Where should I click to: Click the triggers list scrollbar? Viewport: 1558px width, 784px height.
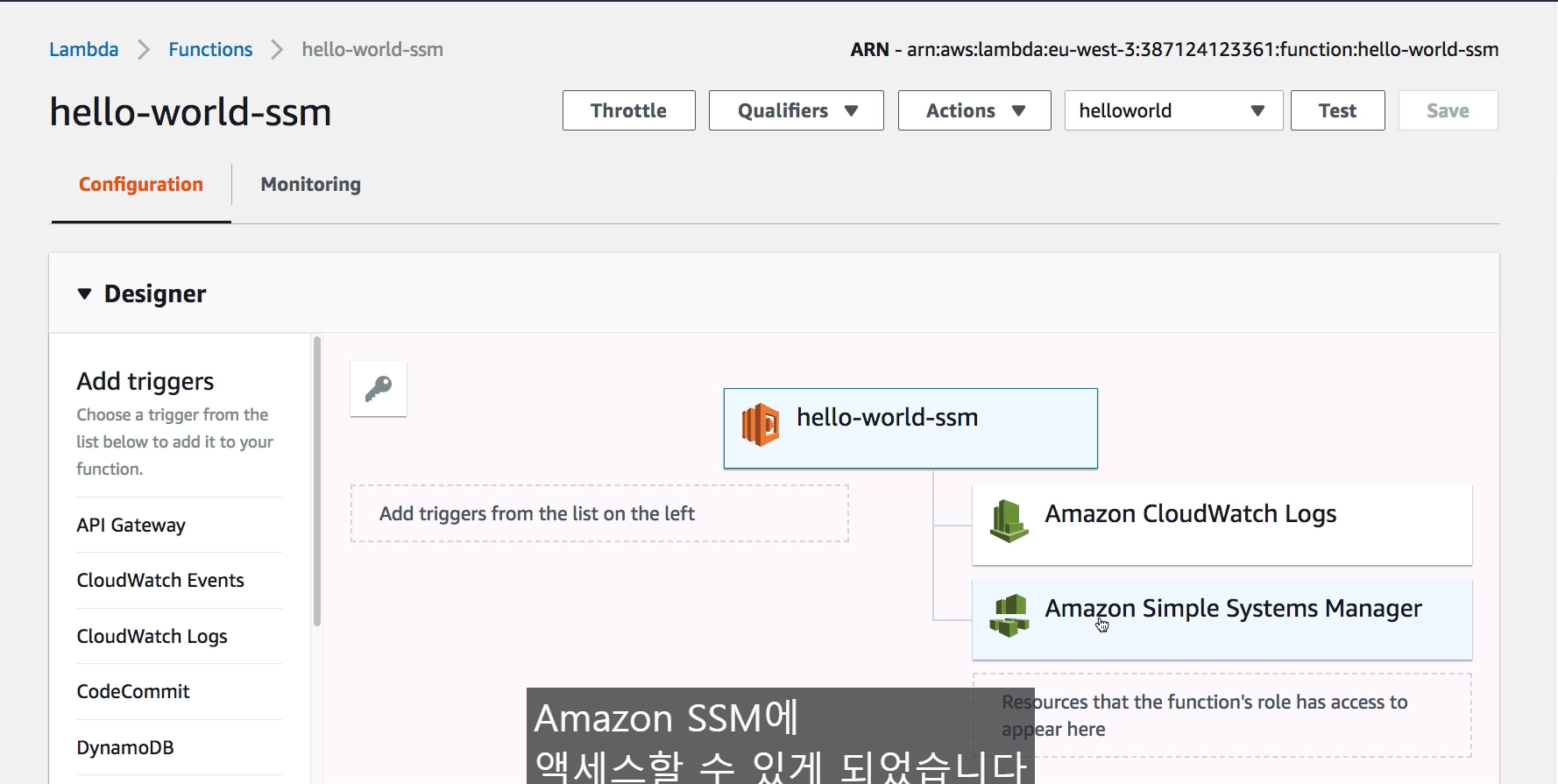point(317,482)
